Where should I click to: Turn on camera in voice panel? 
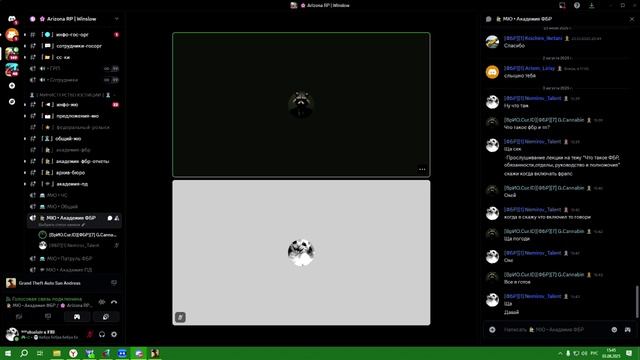(19, 317)
